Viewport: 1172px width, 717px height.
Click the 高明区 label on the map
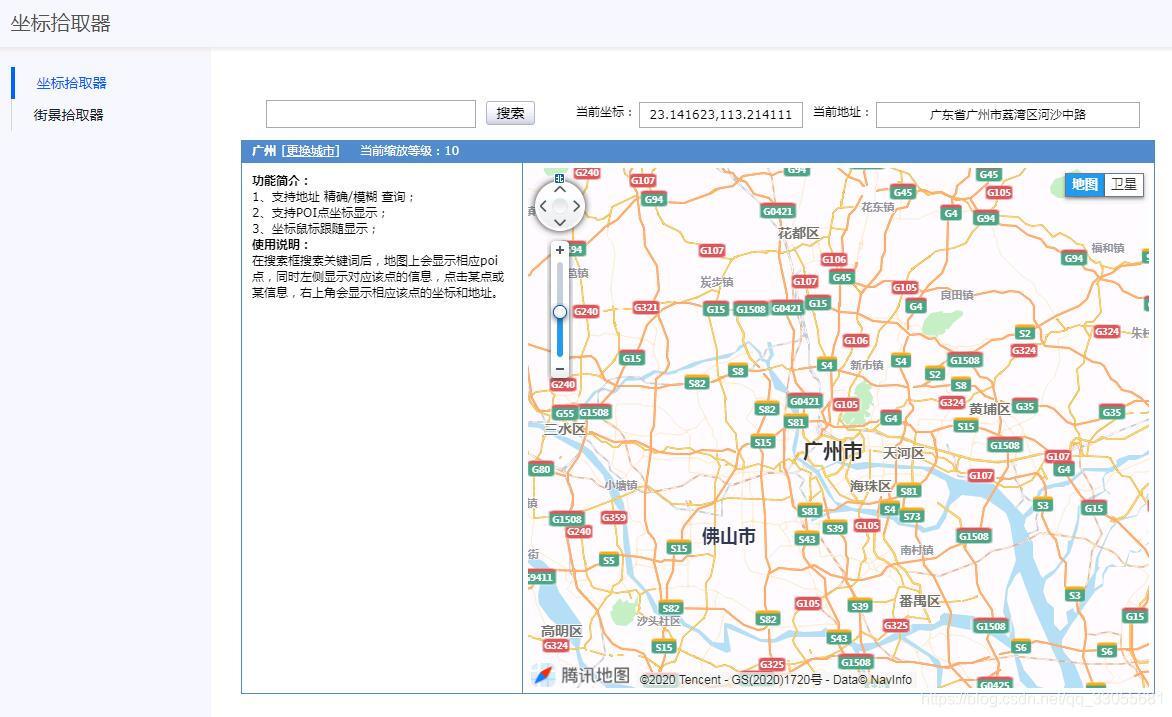coord(561,631)
